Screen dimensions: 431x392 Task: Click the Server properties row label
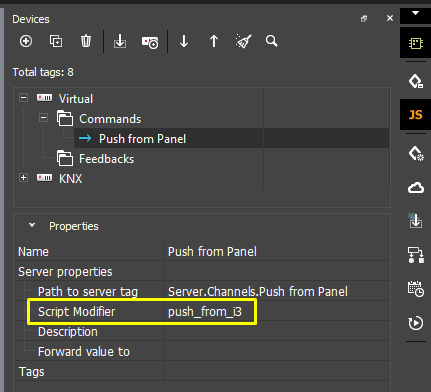(x=65, y=272)
